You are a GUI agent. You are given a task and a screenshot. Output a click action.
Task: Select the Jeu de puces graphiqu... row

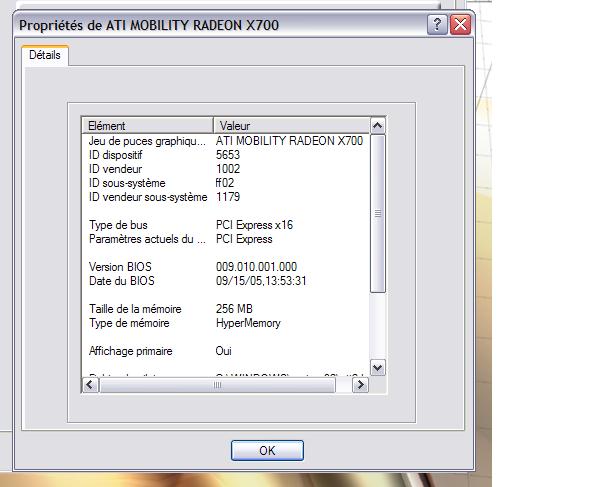tap(226, 141)
